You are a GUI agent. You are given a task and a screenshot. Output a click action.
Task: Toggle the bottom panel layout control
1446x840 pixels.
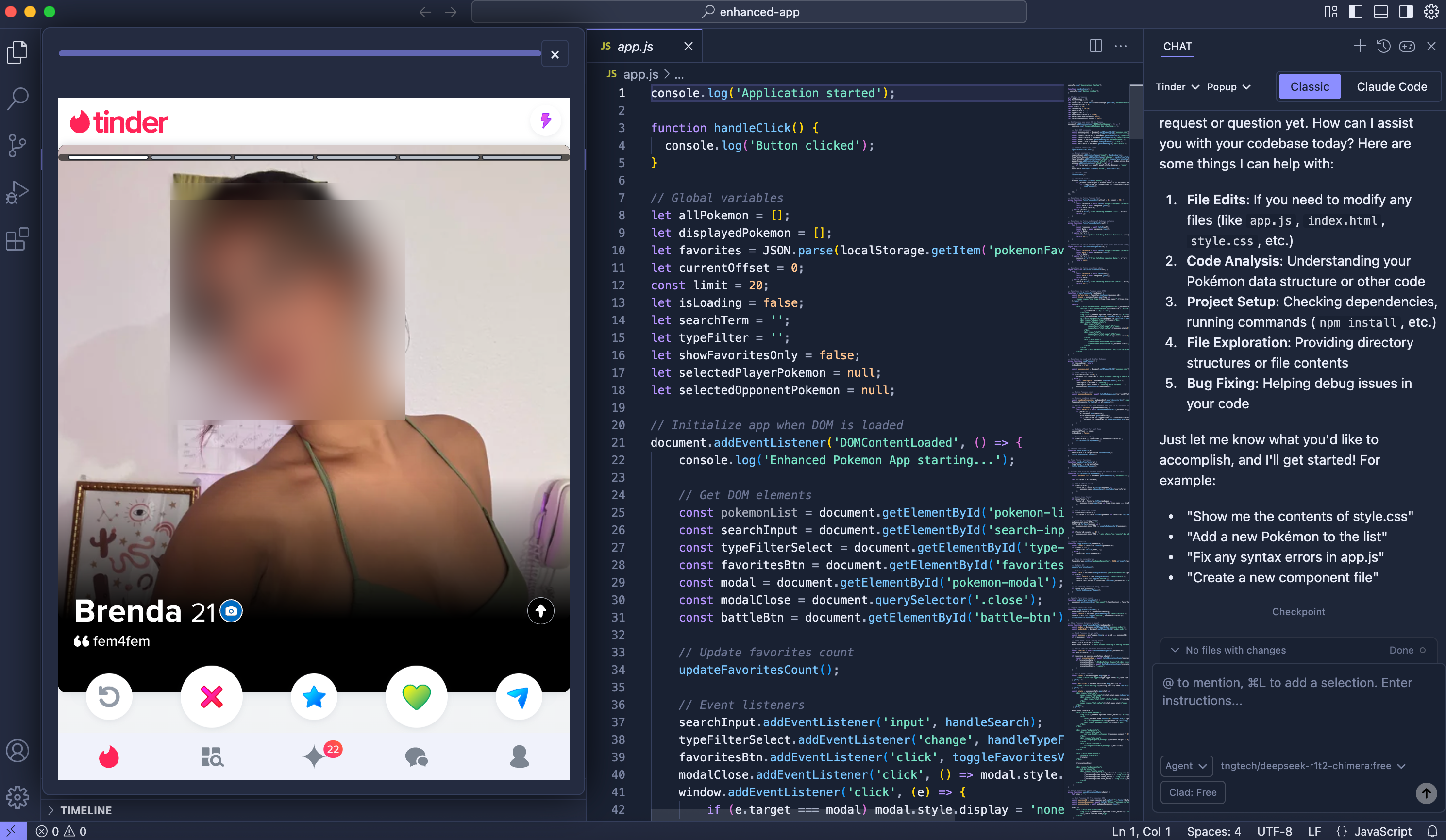[1380, 12]
